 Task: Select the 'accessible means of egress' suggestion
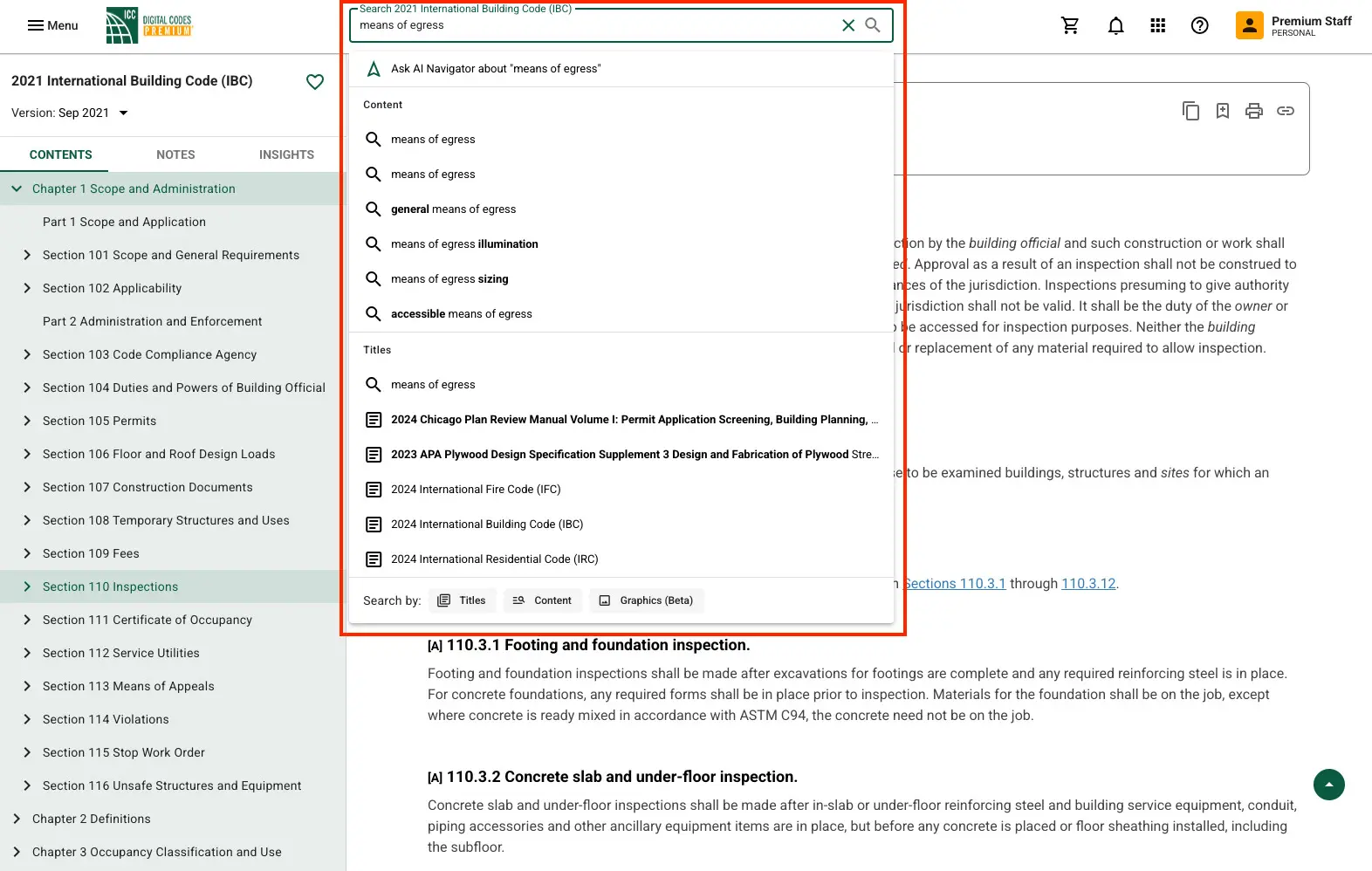pos(621,314)
